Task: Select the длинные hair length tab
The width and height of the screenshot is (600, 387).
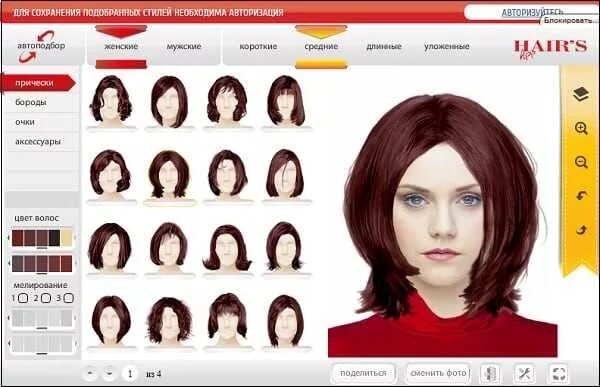Action: click(384, 46)
